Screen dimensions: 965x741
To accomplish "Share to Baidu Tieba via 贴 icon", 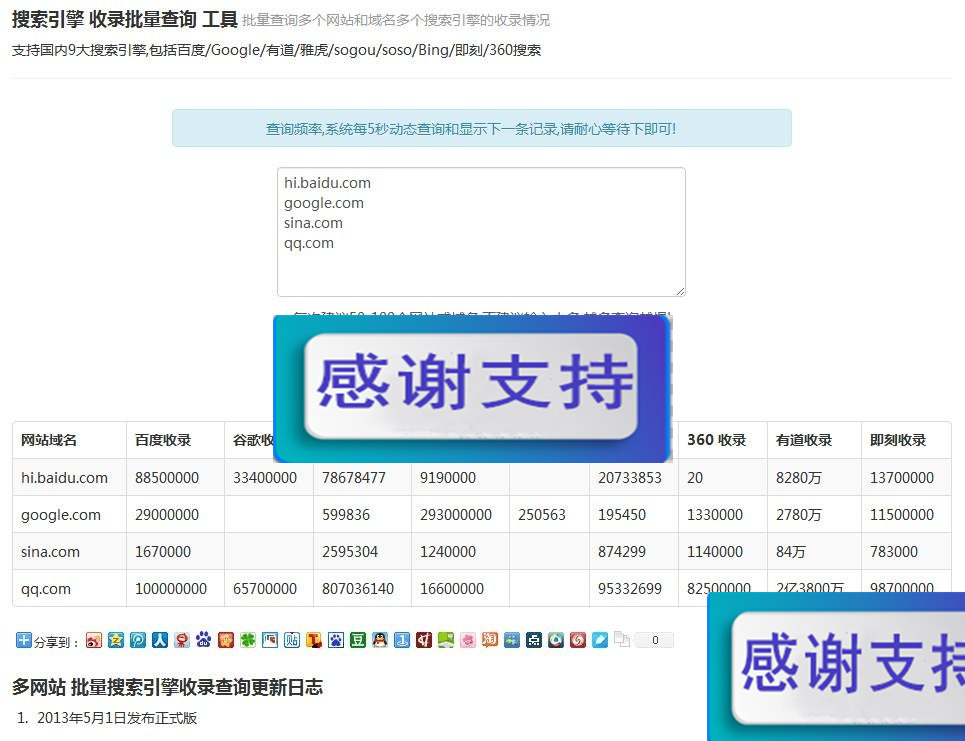I will click(292, 640).
